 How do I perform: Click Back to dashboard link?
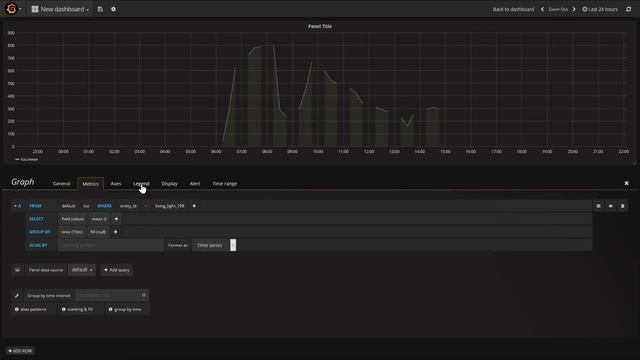coord(513,9)
